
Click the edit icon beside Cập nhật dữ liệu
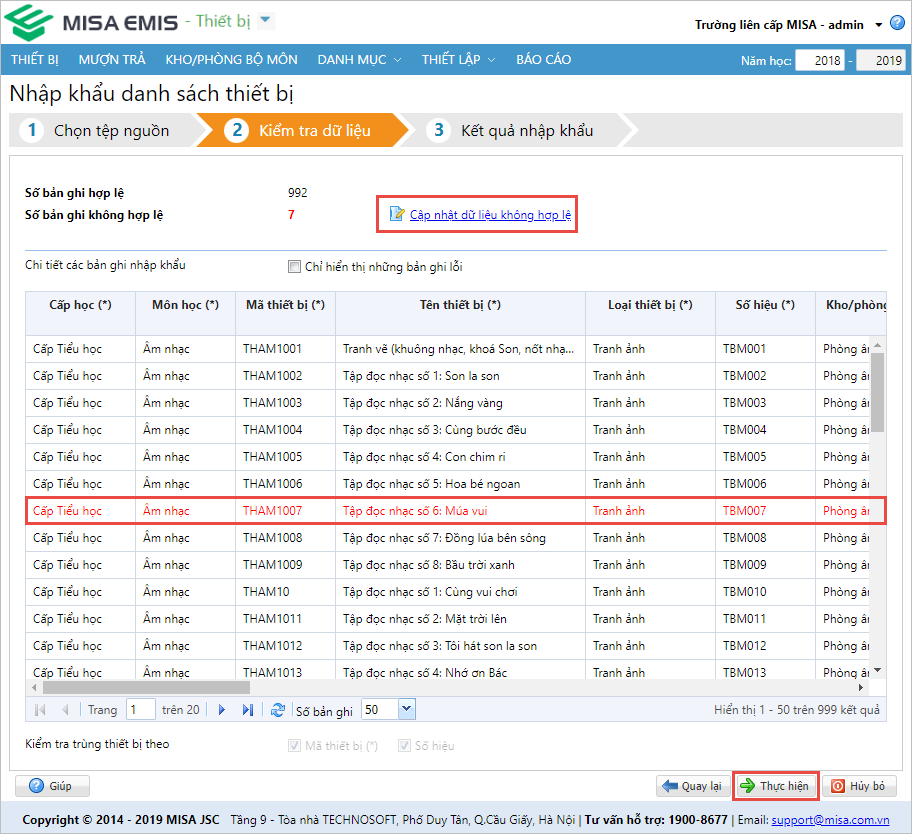click(396, 214)
